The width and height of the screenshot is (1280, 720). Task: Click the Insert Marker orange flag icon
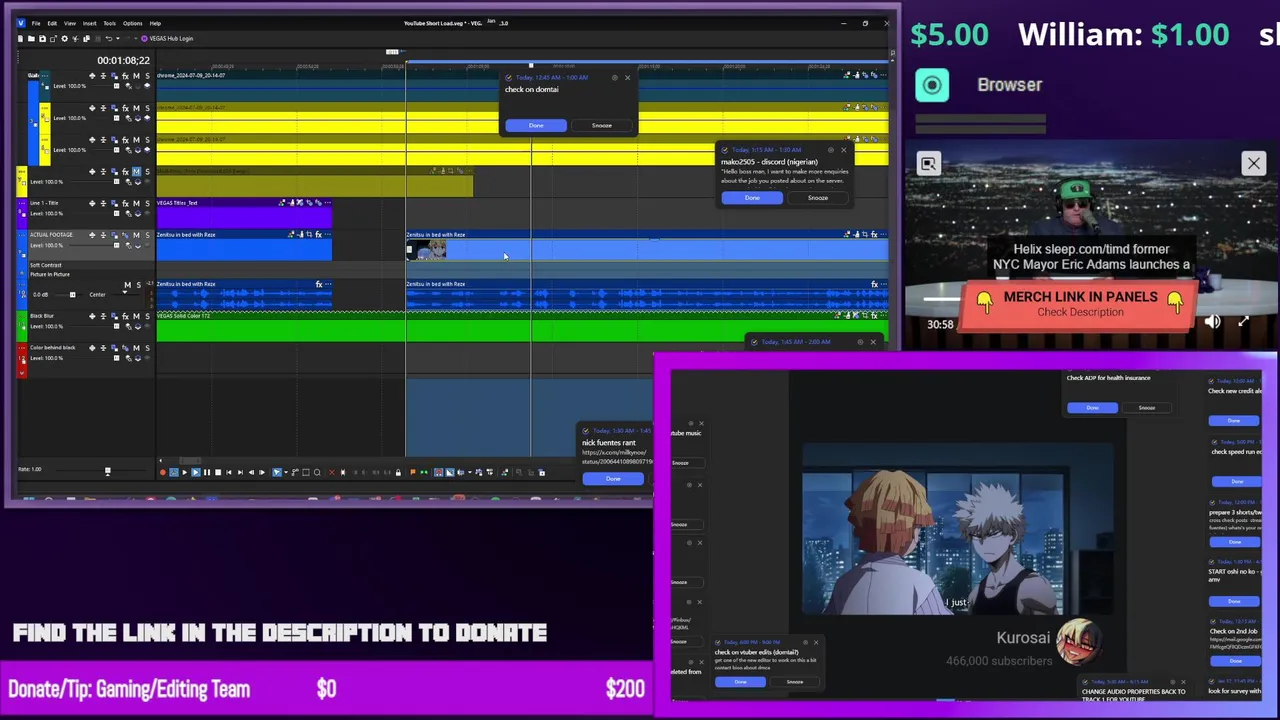pos(412,472)
